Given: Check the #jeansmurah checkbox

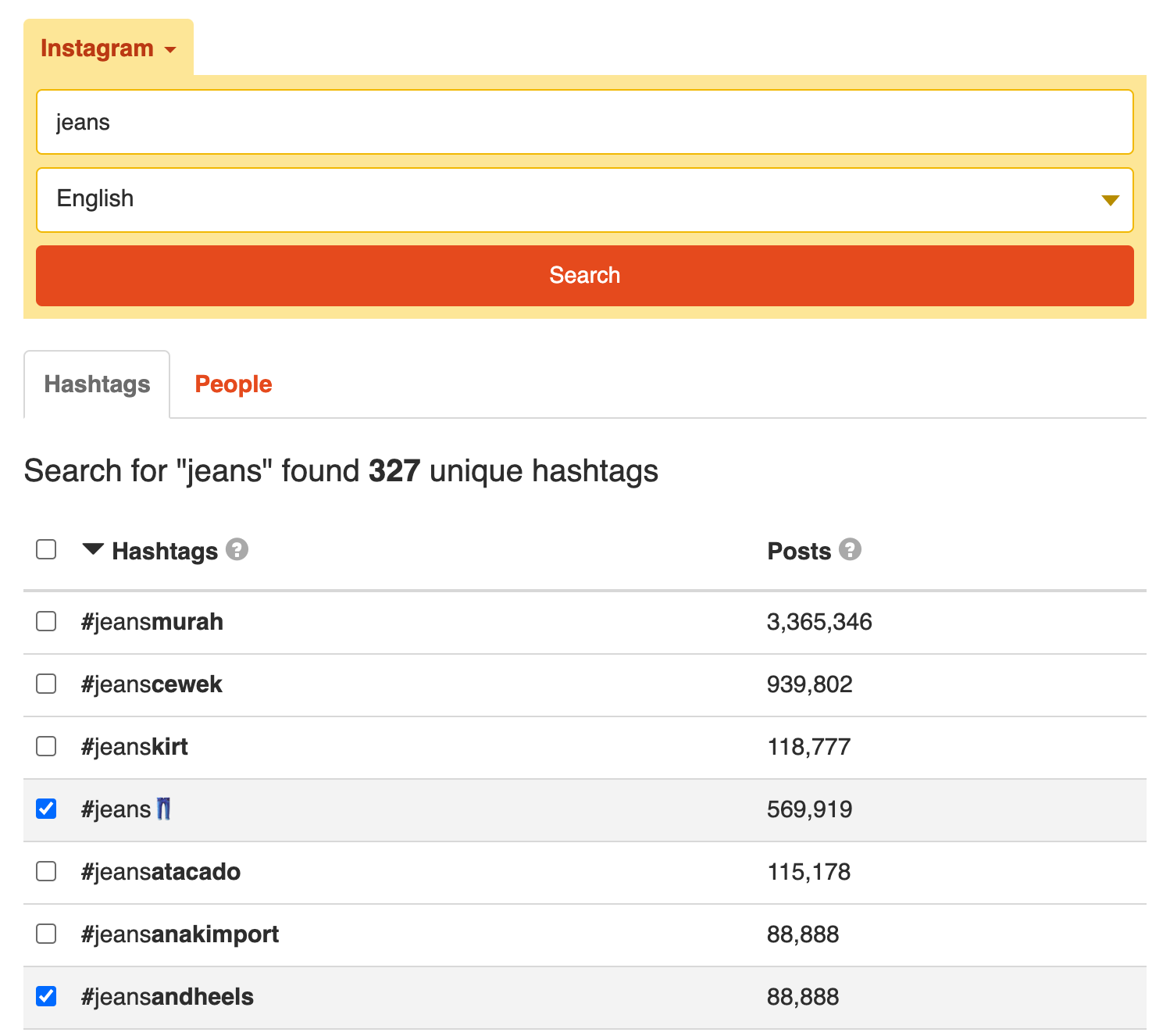Looking at the screenshot, I should [x=46, y=621].
